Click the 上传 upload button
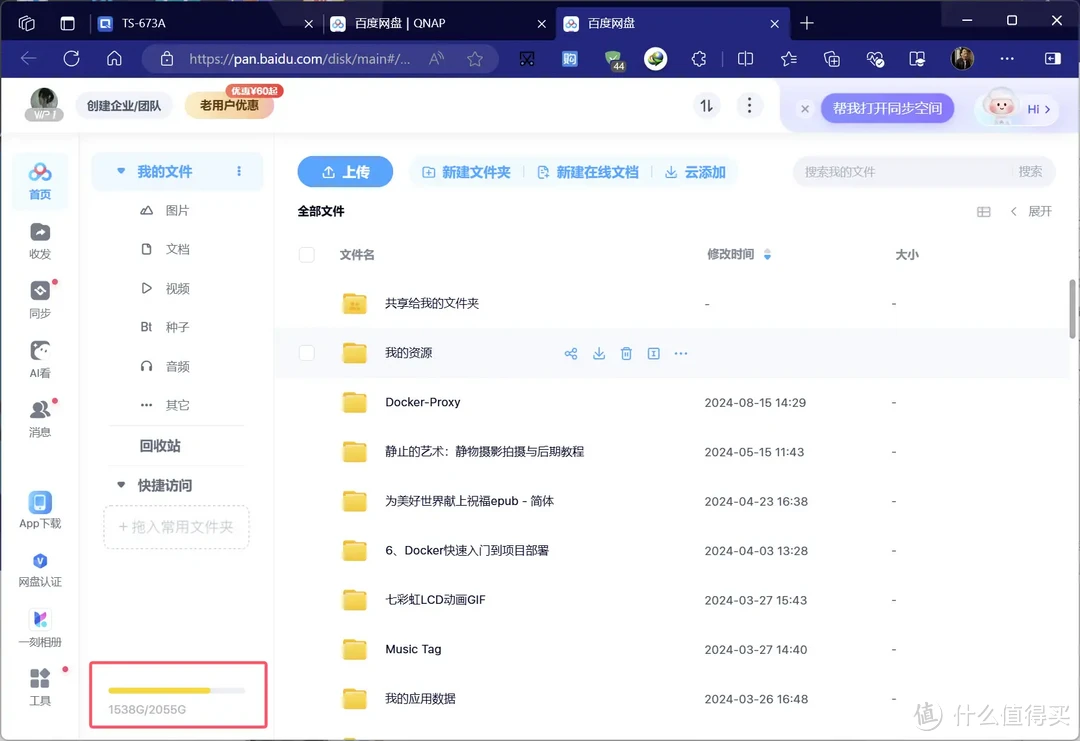Viewport: 1080px width, 741px height. point(345,171)
